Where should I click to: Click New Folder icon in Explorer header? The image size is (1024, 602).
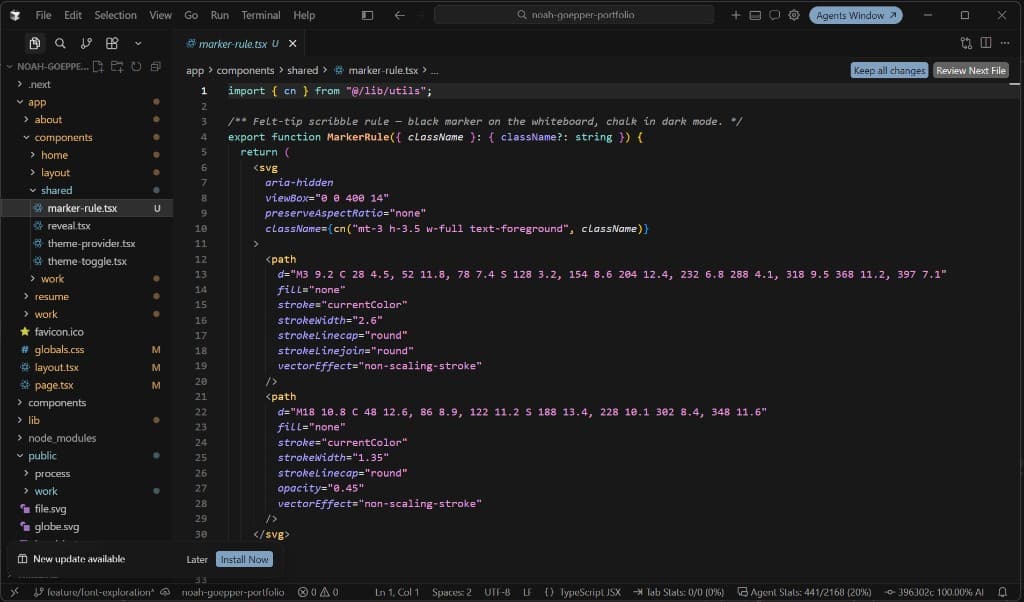(x=117, y=66)
